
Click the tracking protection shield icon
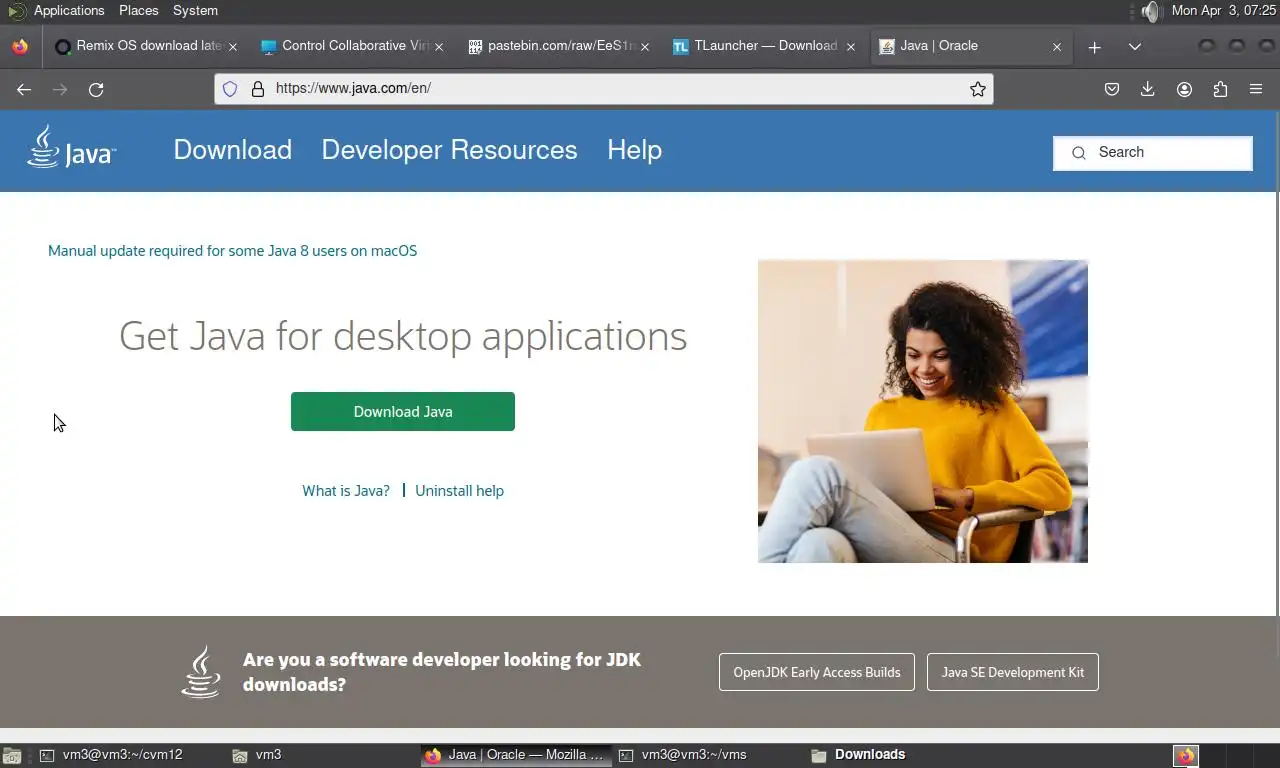point(230,88)
